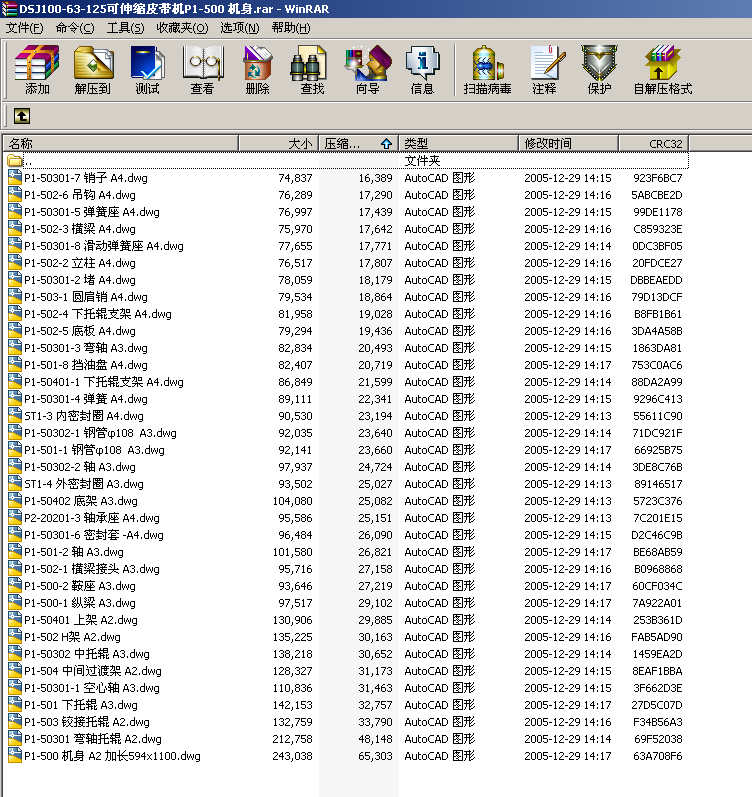The image size is (752, 797).
Task: Click the 保护 (Protect) shield icon
Action: (599, 69)
